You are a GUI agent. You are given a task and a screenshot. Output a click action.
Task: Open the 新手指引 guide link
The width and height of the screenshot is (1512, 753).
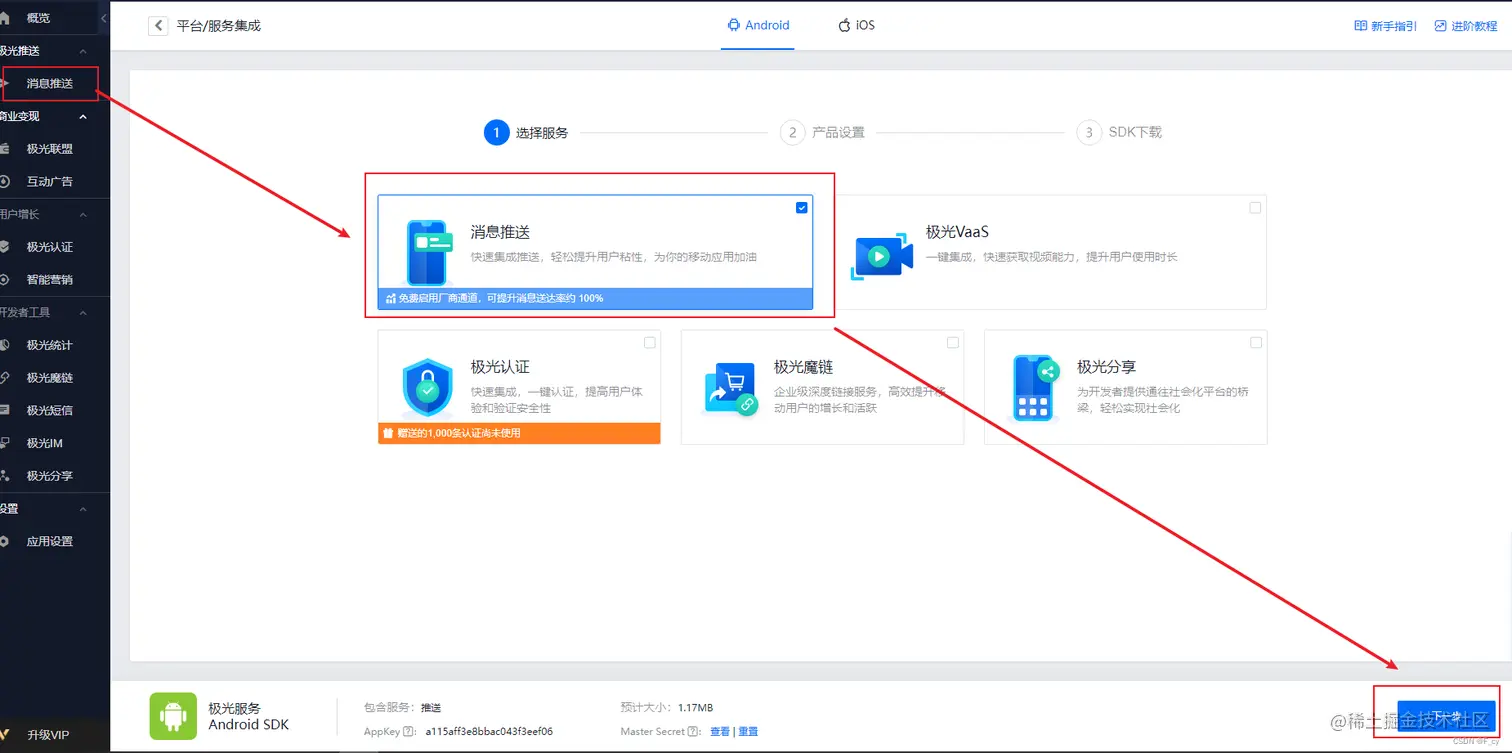(x=1386, y=26)
